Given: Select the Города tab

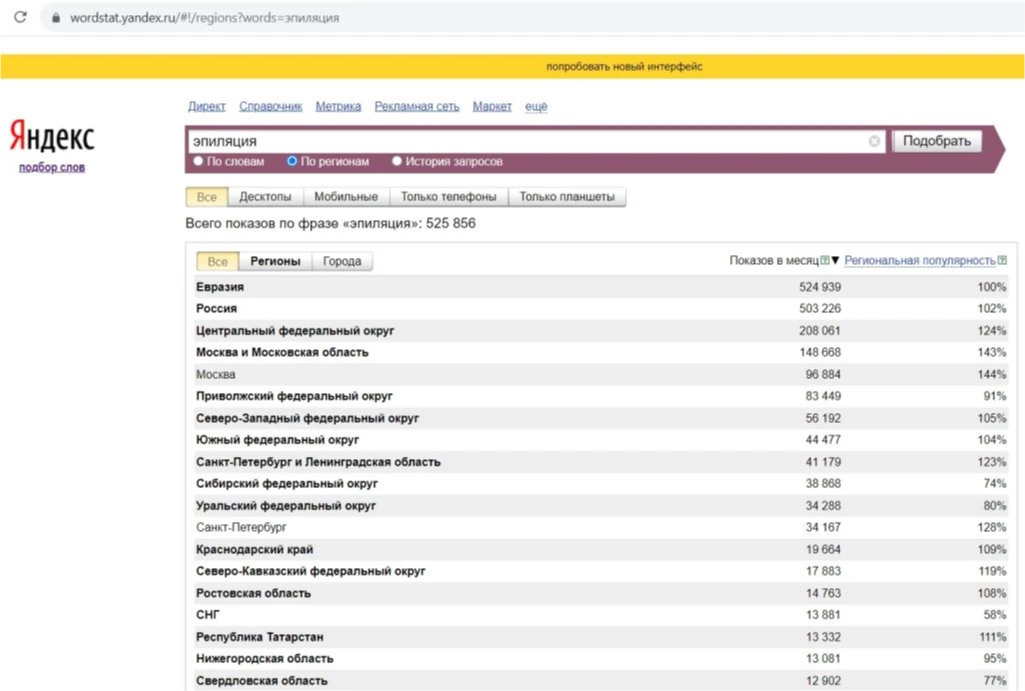Looking at the screenshot, I should tap(342, 261).
